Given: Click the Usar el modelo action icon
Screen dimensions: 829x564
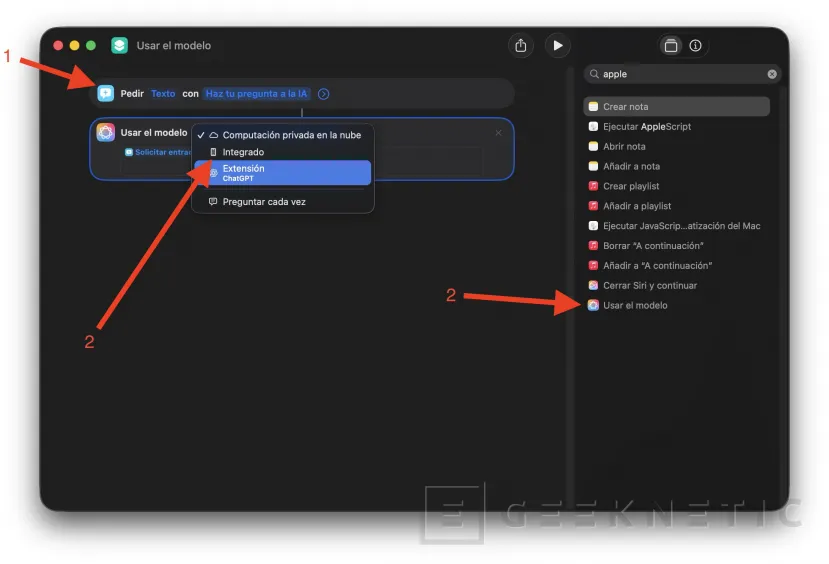Looking at the screenshot, I should pos(105,132).
